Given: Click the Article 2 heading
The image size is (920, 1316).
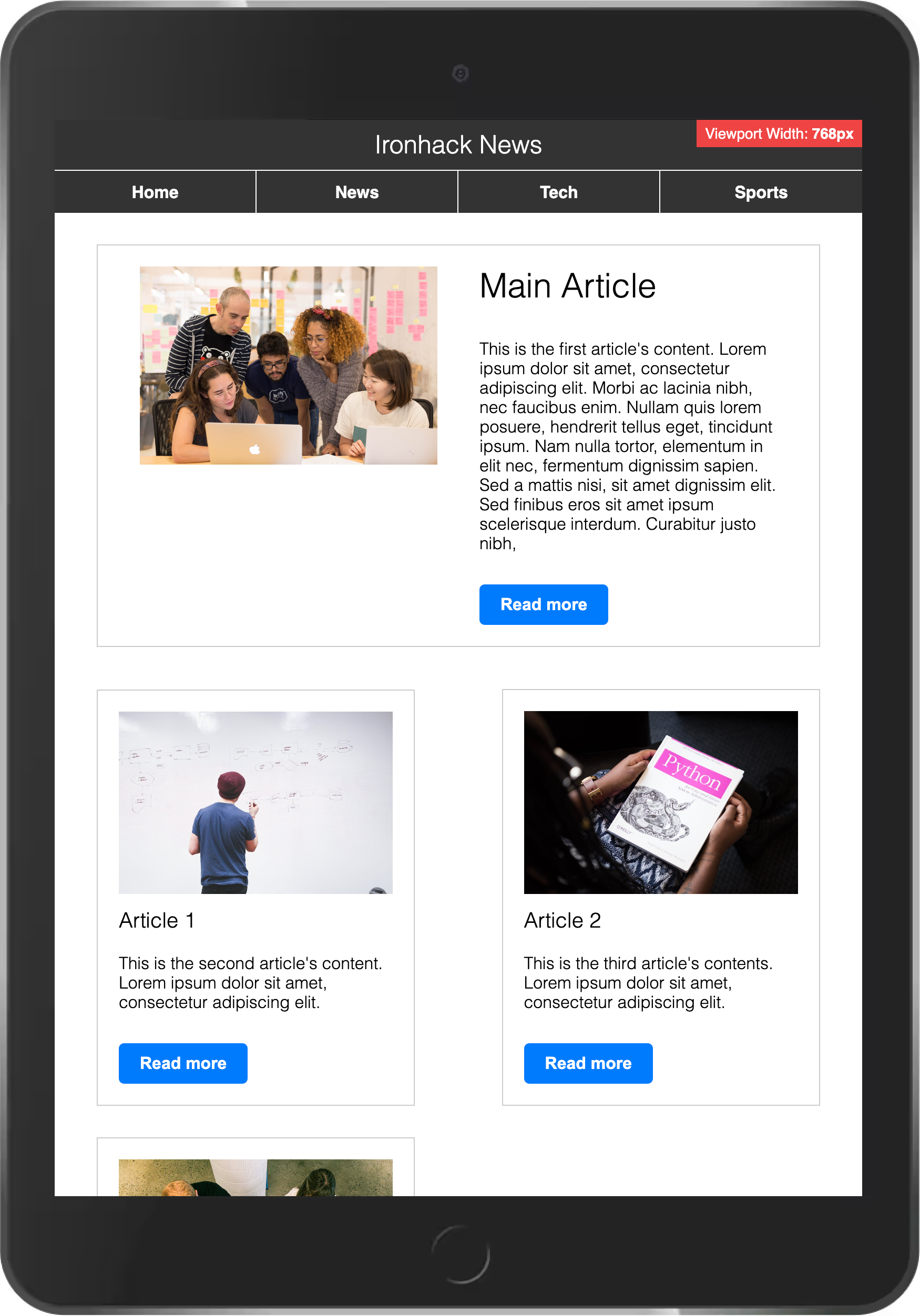Looking at the screenshot, I should click(563, 920).
